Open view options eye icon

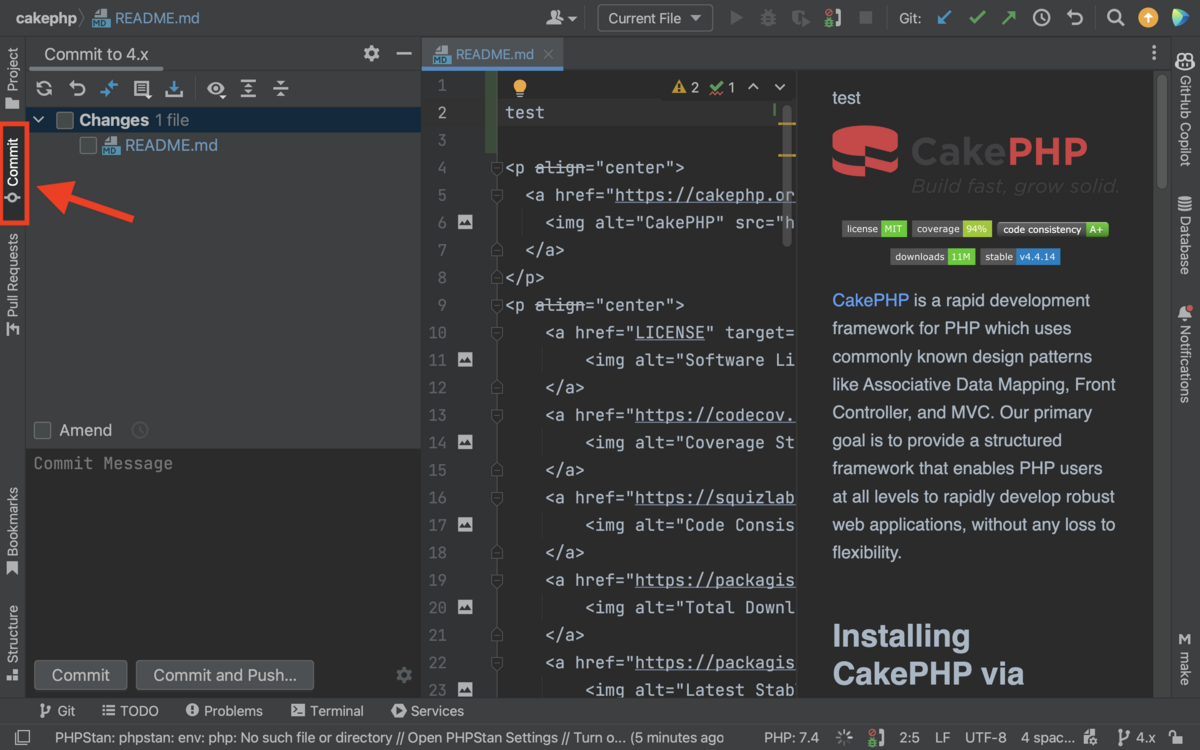216,89
